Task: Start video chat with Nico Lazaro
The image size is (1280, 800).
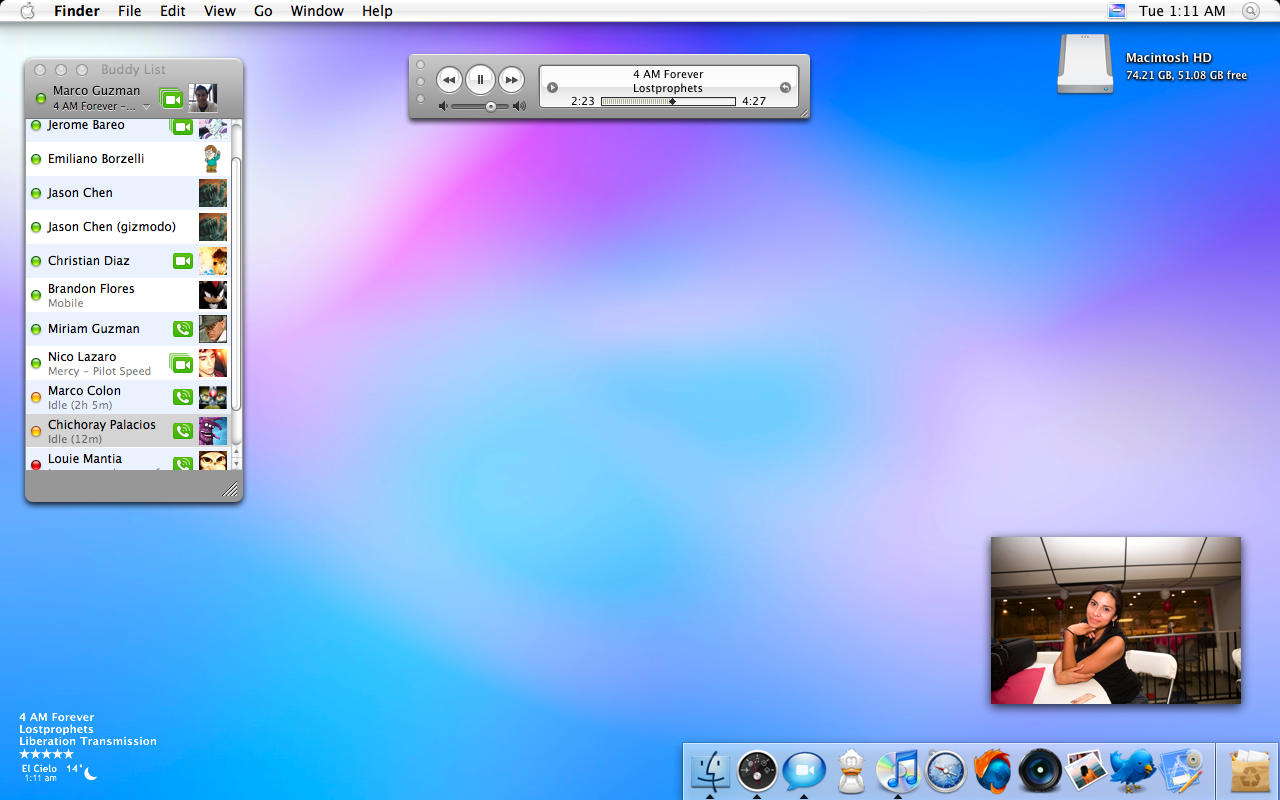Action: point(182,363)
